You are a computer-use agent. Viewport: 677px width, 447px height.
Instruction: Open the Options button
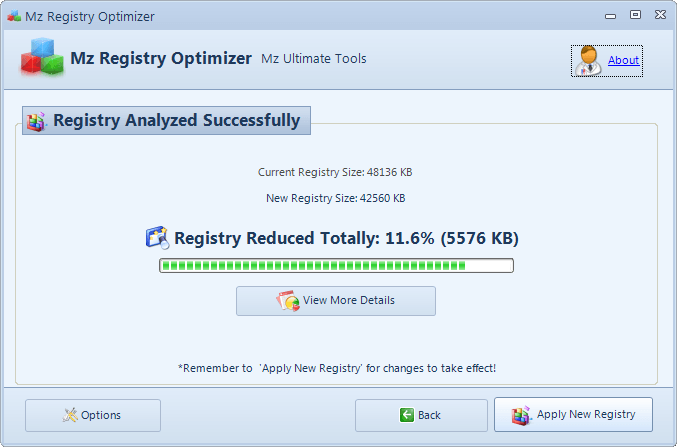click(x=93, y=415)
